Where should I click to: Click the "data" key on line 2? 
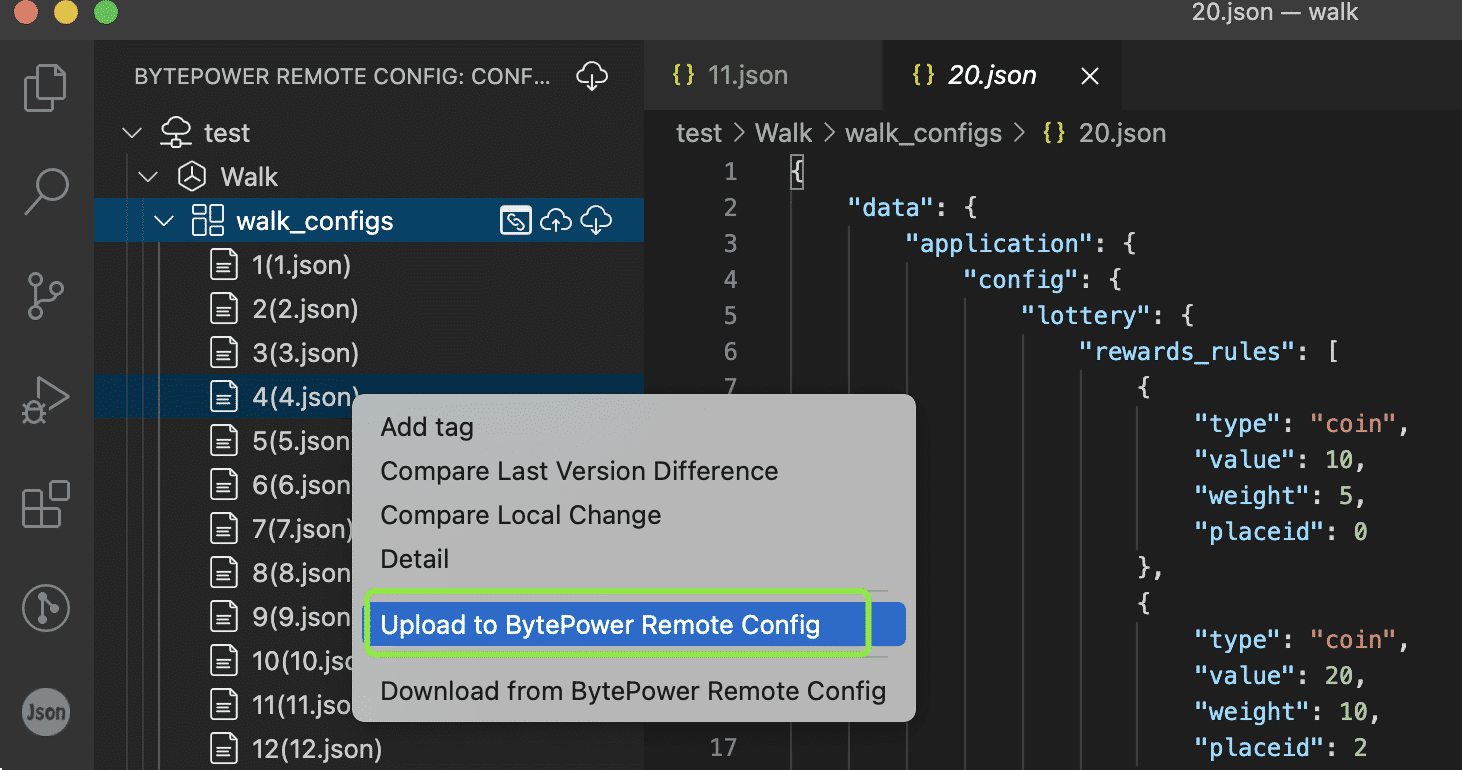(890, 208)
